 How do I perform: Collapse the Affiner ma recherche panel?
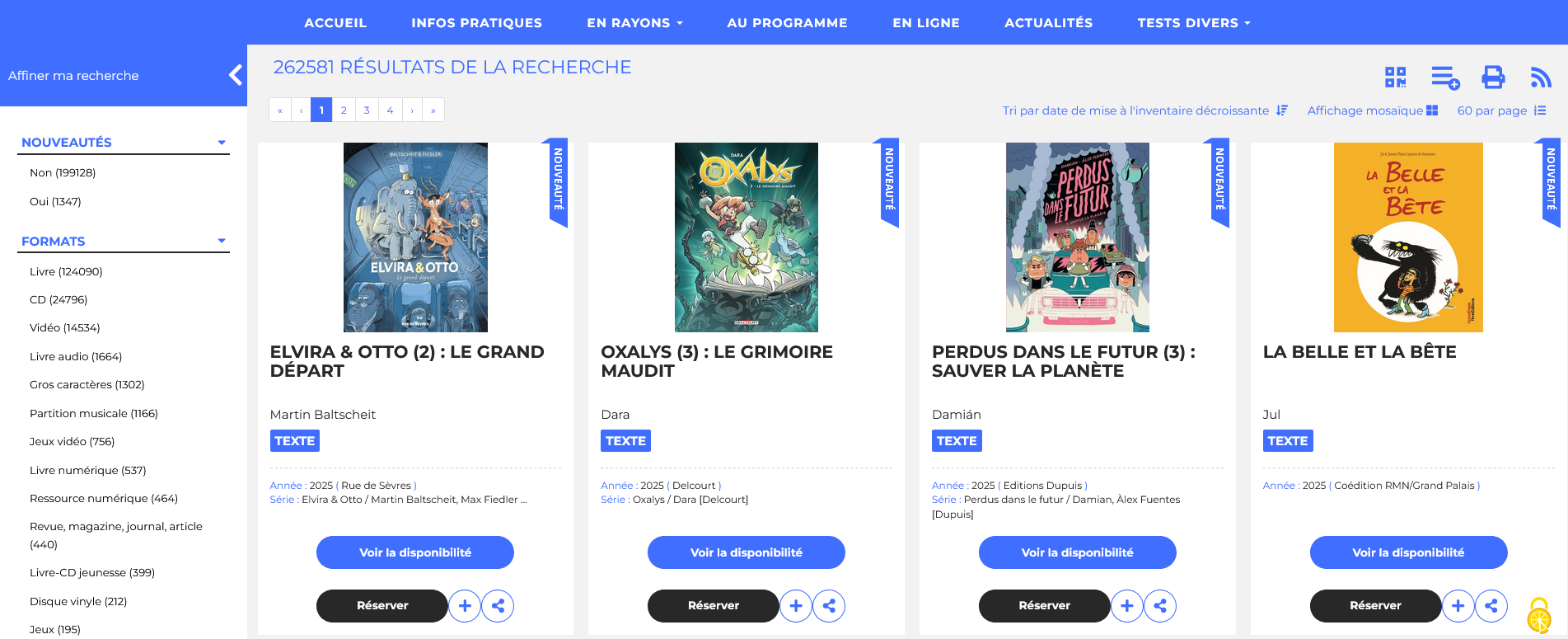[x=236, y=75]
